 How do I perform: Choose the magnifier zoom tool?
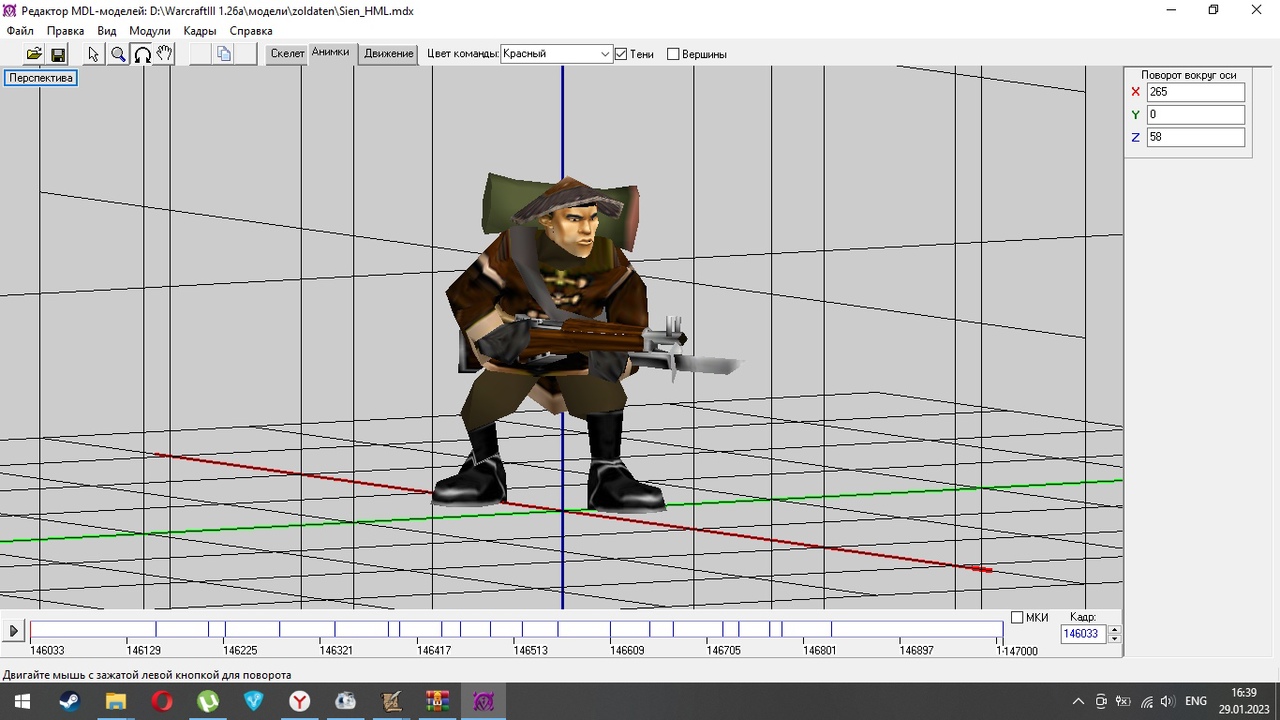click(x=118, y=54)
